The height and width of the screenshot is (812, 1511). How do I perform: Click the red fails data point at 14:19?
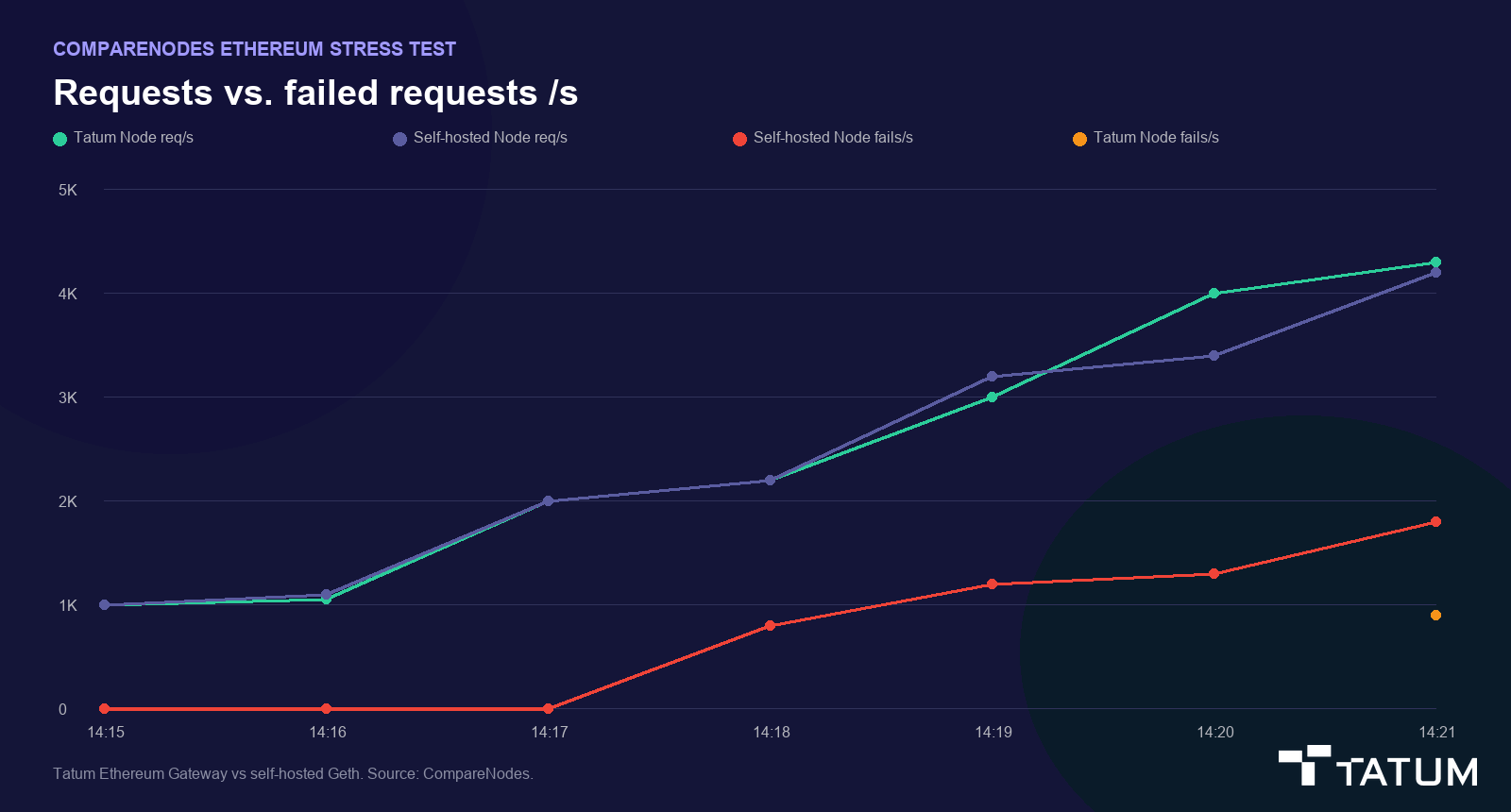tap(992, 584)
